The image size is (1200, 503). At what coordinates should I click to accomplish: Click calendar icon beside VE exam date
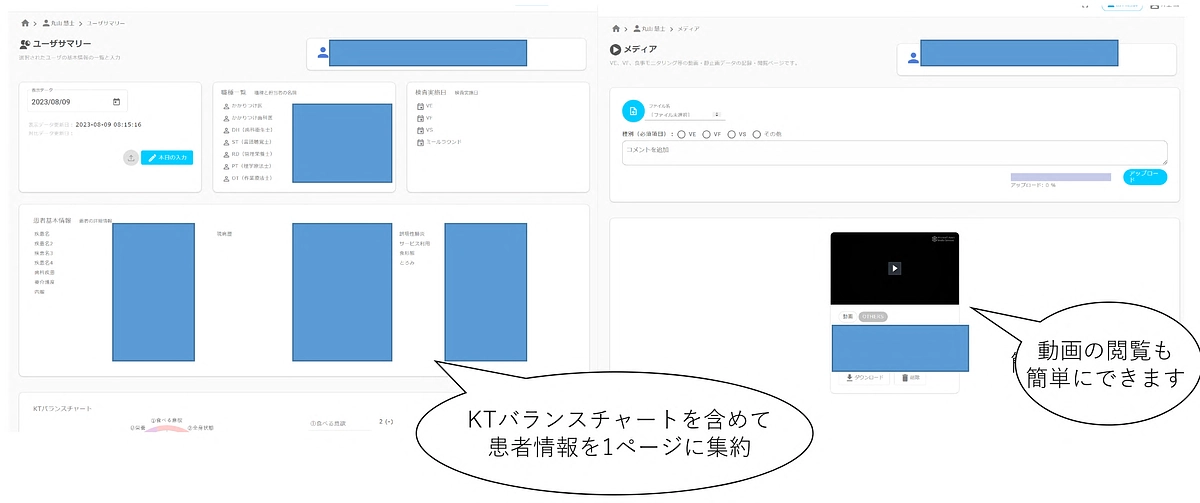[x=419, y=105]
